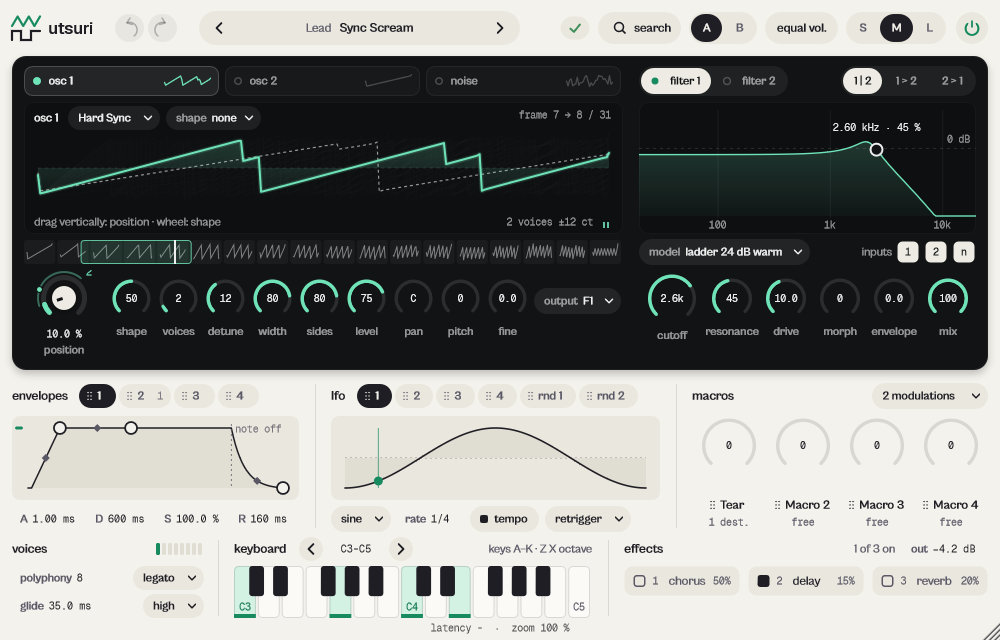Select parallel filter routing 1|2
Screen dimensions: 1000x640
click(863, 81)
